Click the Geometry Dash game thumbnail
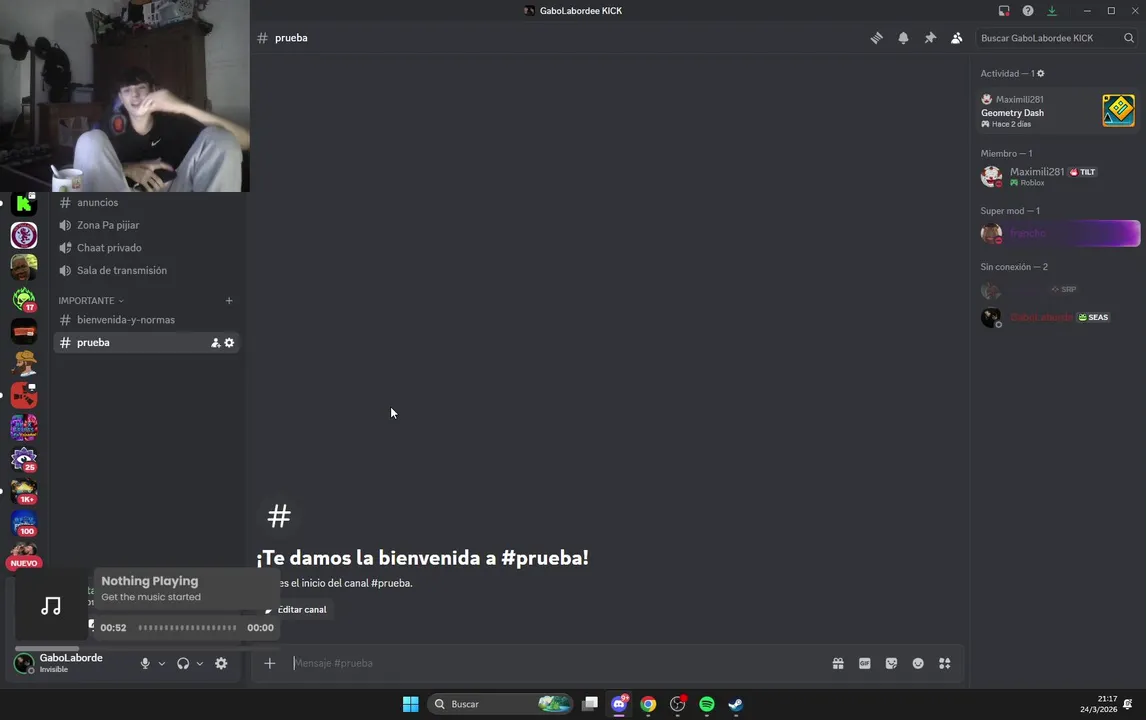 1118,110
